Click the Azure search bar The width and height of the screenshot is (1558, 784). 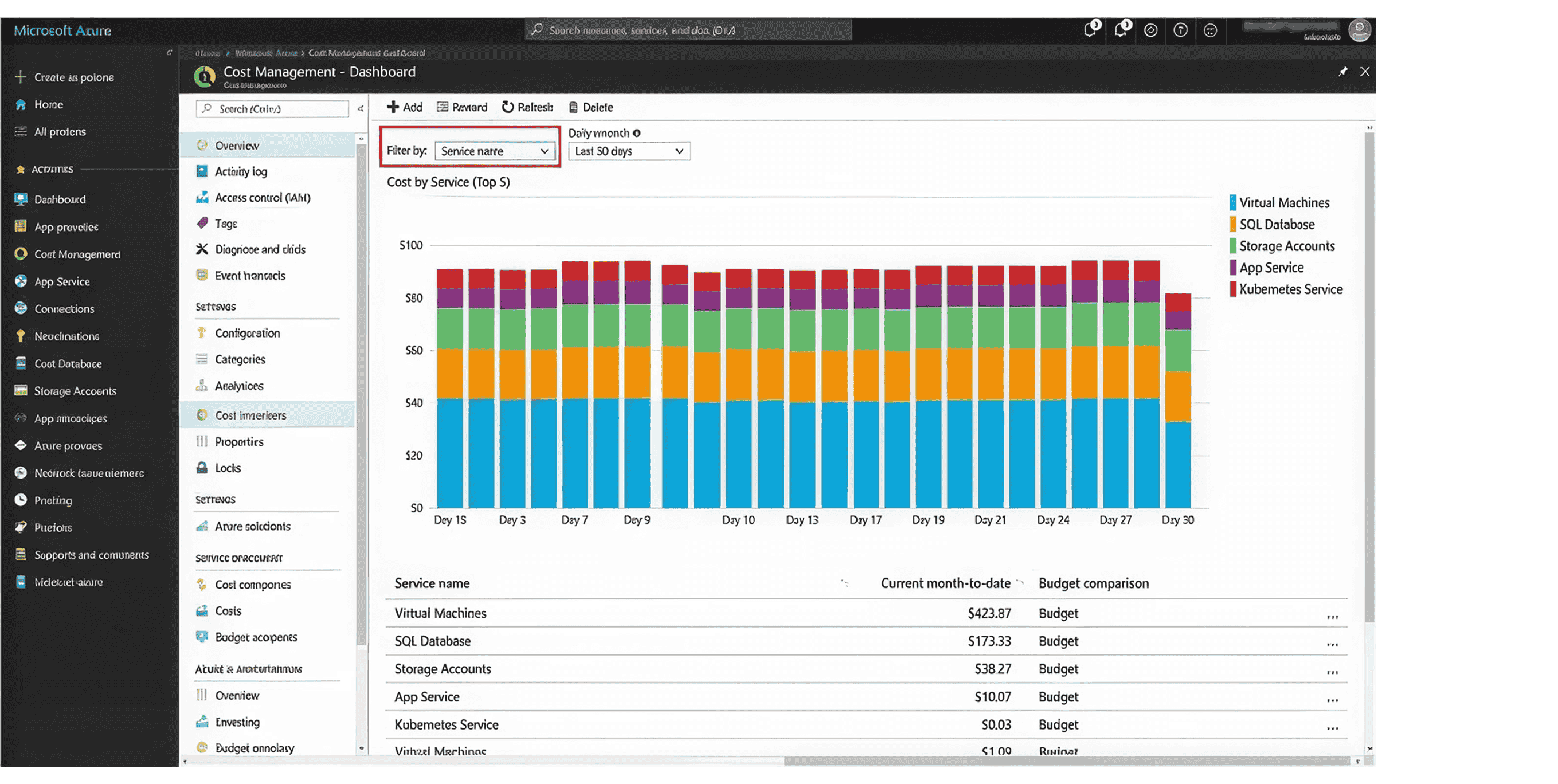tap(690, 29)
